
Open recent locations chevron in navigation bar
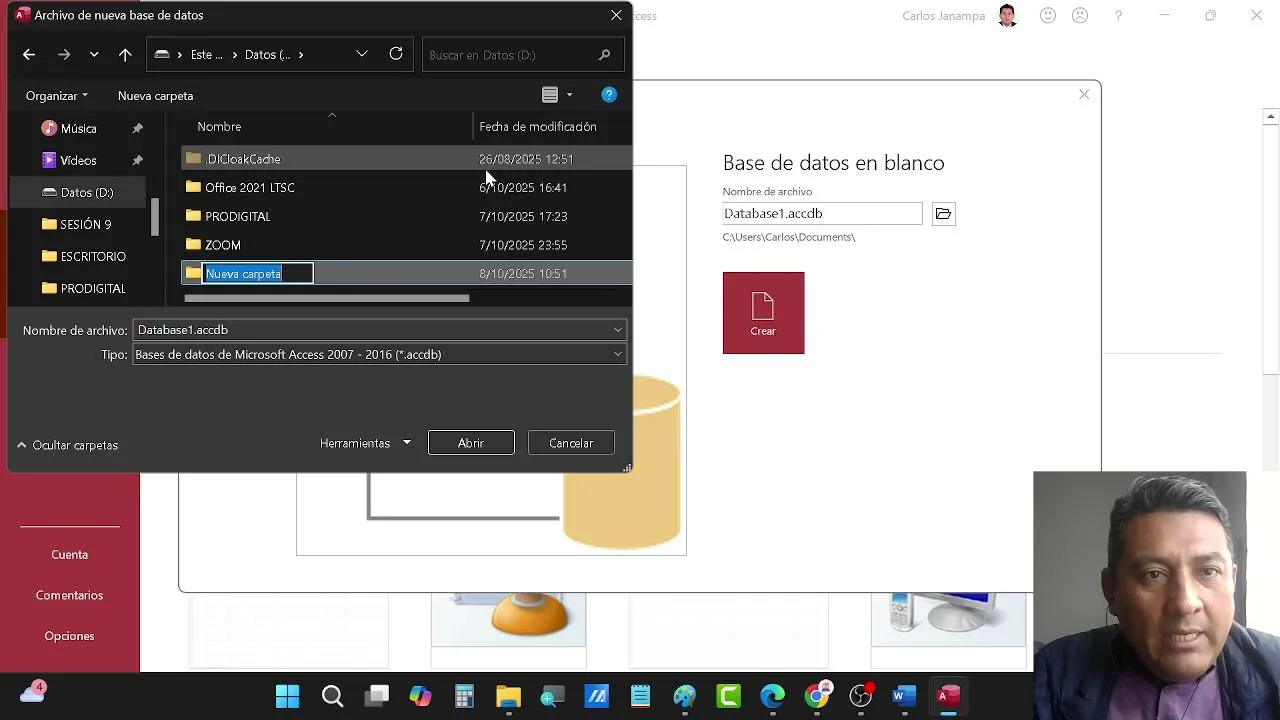click(94, 55)
